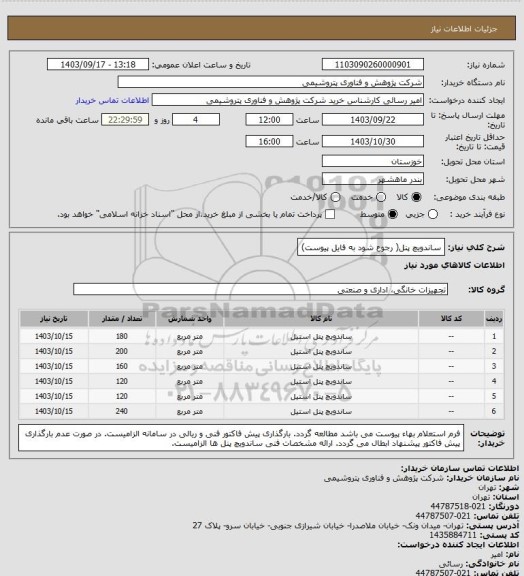This screenshot has width=524, height=576.
Task: Select the خدمت radio button
Action: pos(381,197)
